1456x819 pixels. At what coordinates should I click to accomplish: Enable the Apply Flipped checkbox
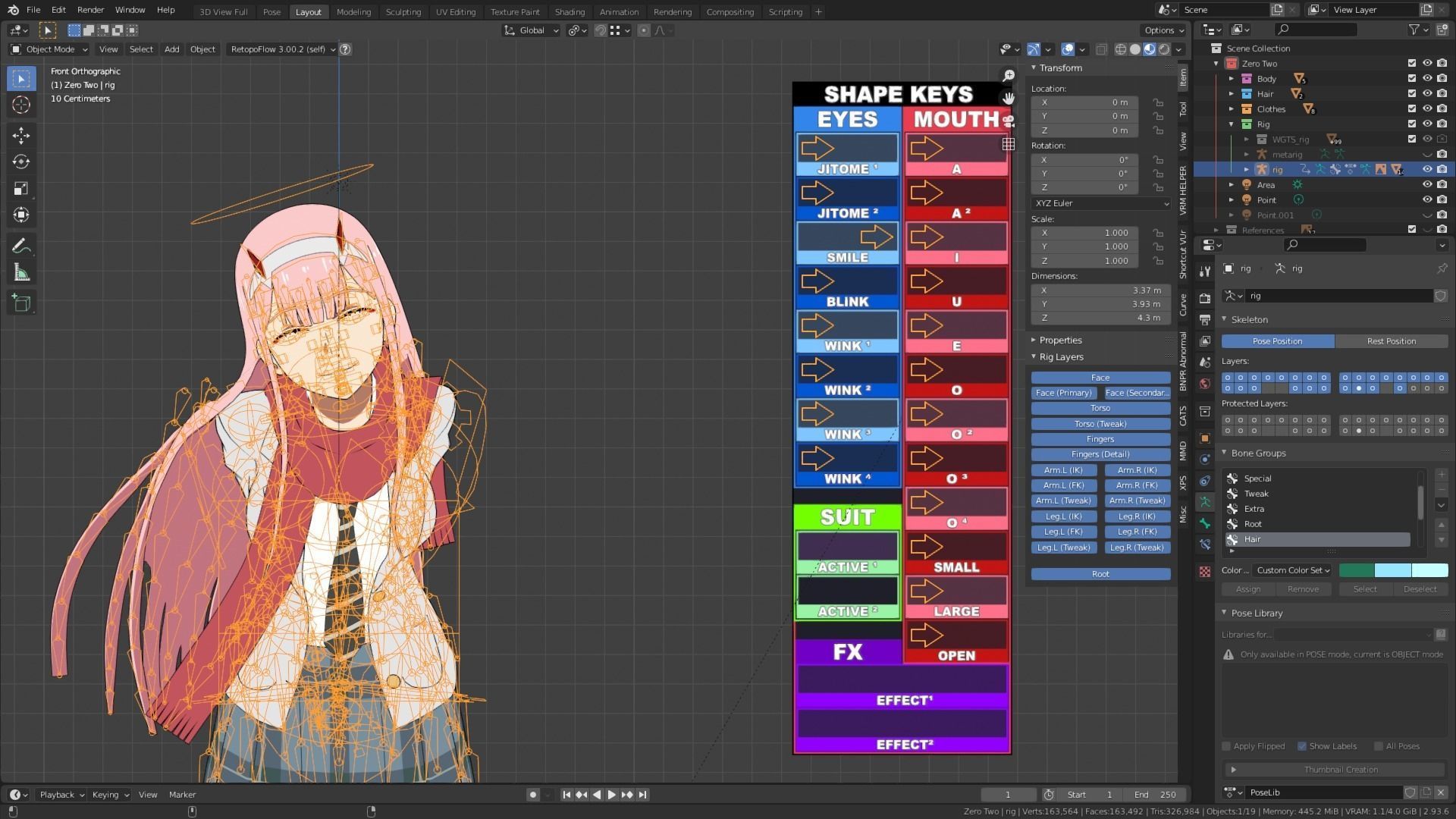[1226, 746]
